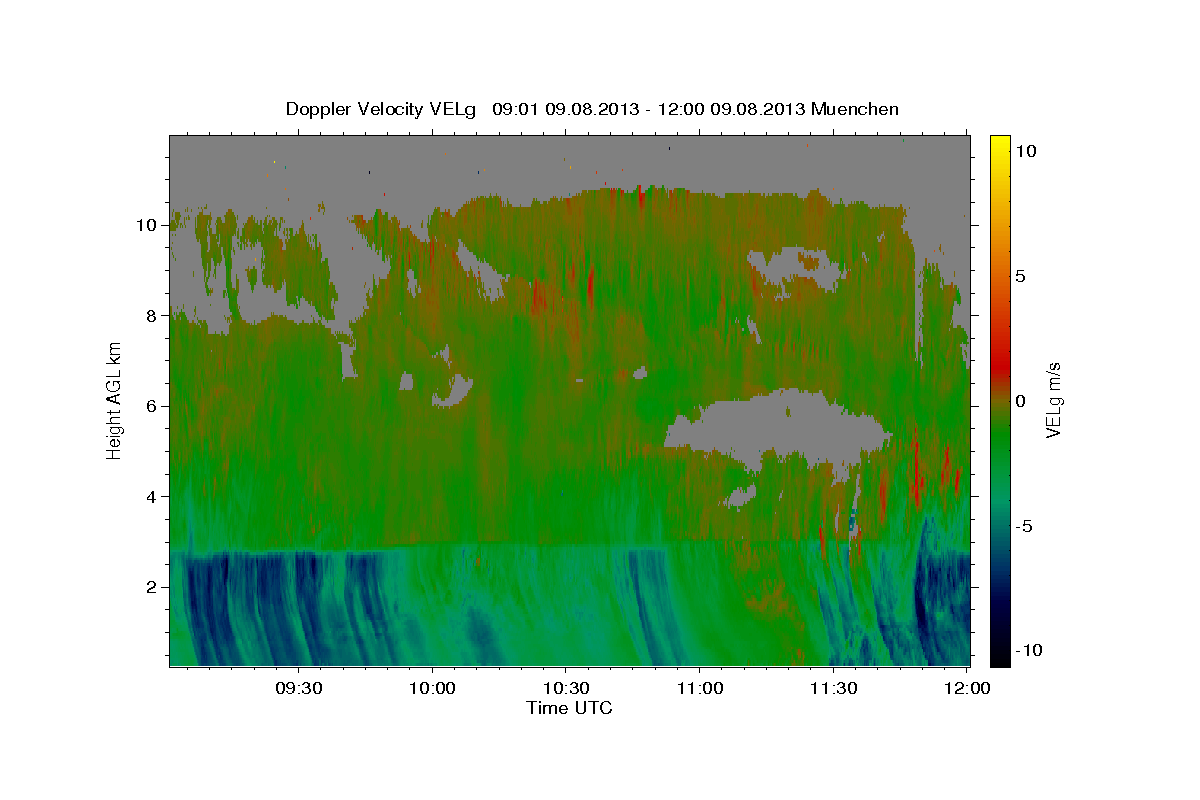Click the 'Height AGL km' axis label
Viewport: 1200px width, 800px height.
point(115,400)
